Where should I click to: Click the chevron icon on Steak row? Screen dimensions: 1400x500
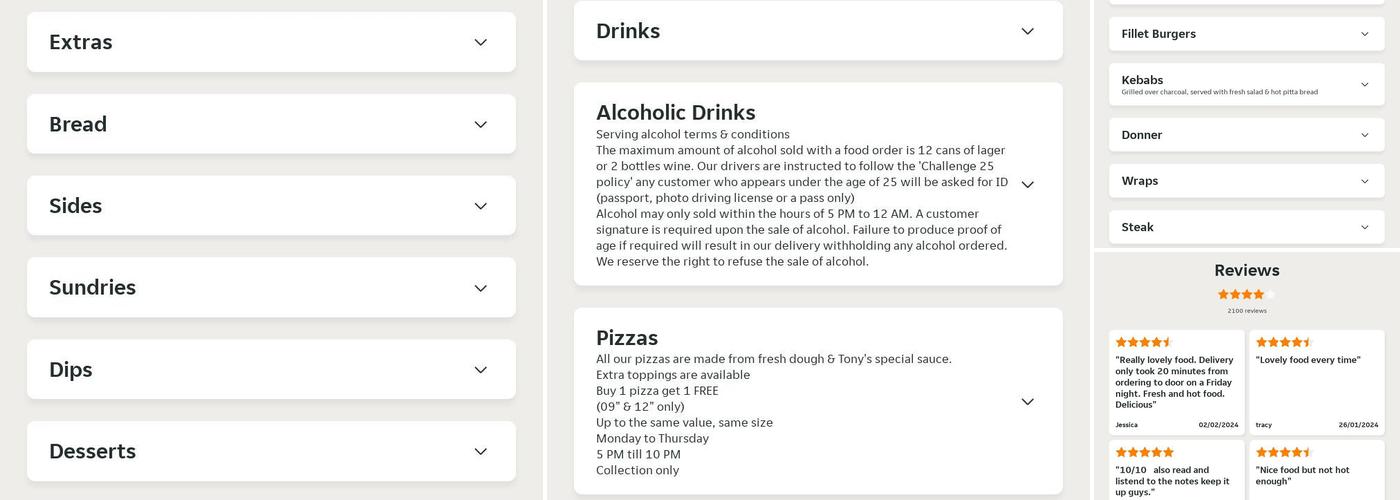1364,227
